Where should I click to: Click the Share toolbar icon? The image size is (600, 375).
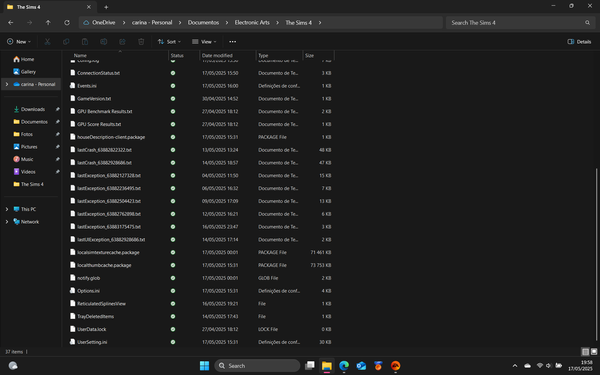tap(122, 42)
